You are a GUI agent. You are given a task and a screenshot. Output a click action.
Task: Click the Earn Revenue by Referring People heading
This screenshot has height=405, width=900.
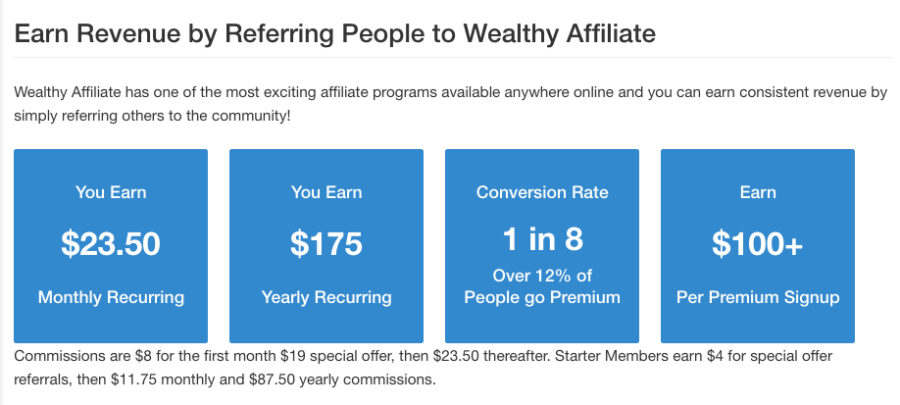pos(335,34)
